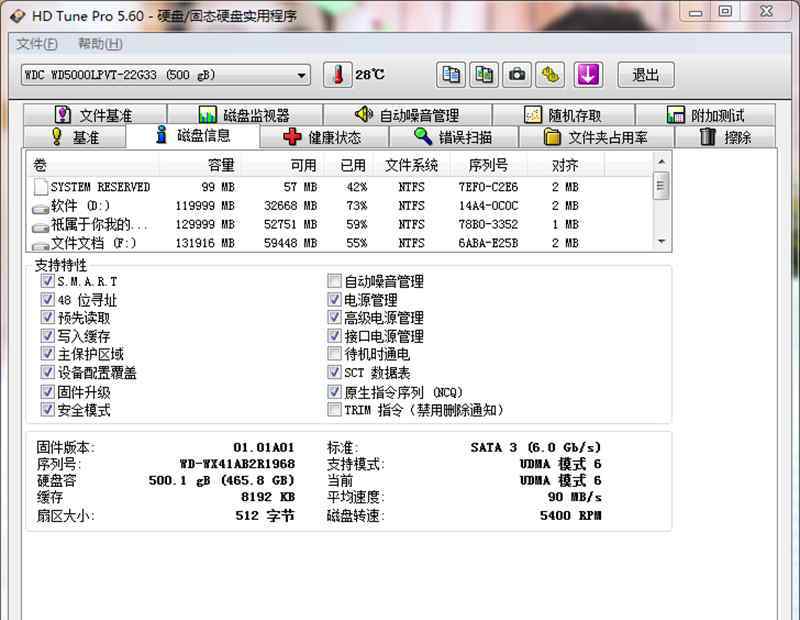Click the 5400 RPM value

[x=570, y=515]
